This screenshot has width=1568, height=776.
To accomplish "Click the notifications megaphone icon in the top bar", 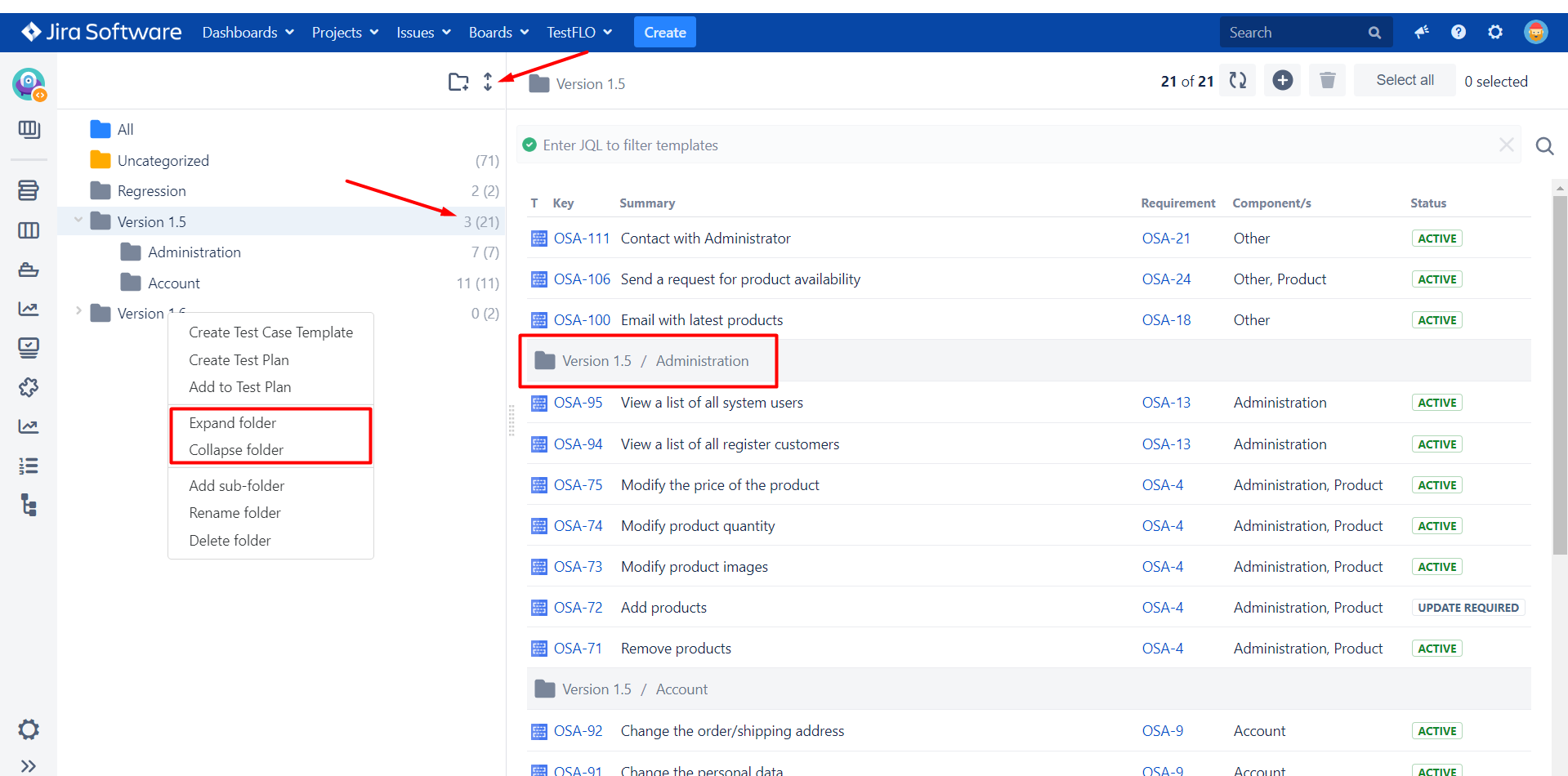I will (x=1422, y=32).
